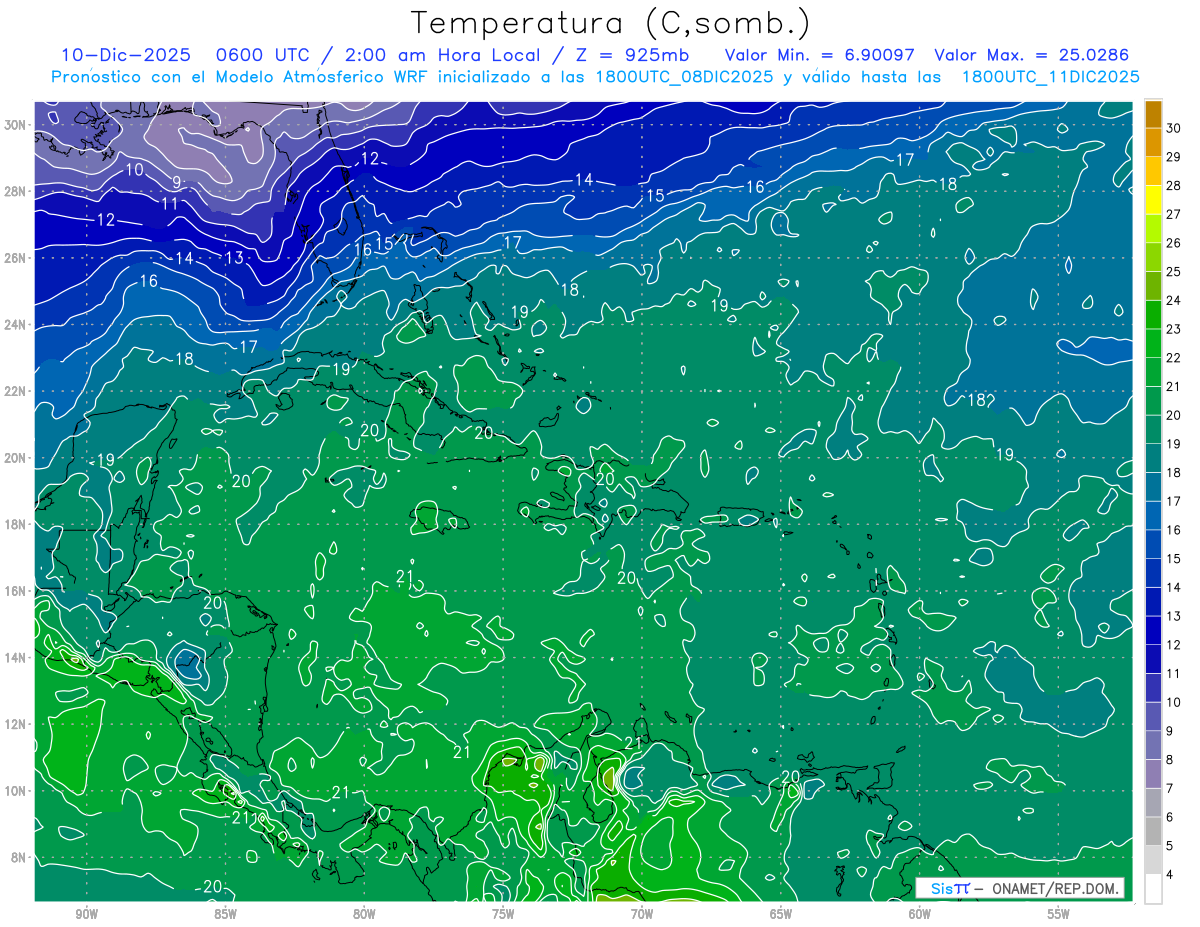
Task: Click the 24N latitude axis label
Action: click(16, 325)
